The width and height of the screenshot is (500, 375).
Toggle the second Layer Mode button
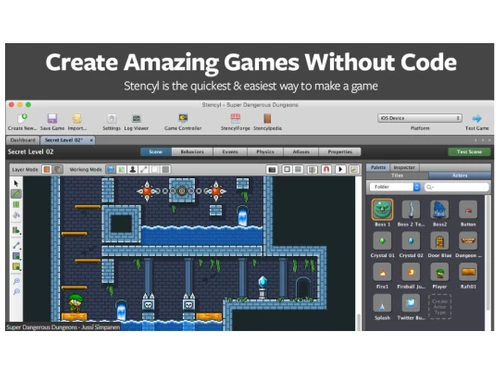(x=58, y=169)
